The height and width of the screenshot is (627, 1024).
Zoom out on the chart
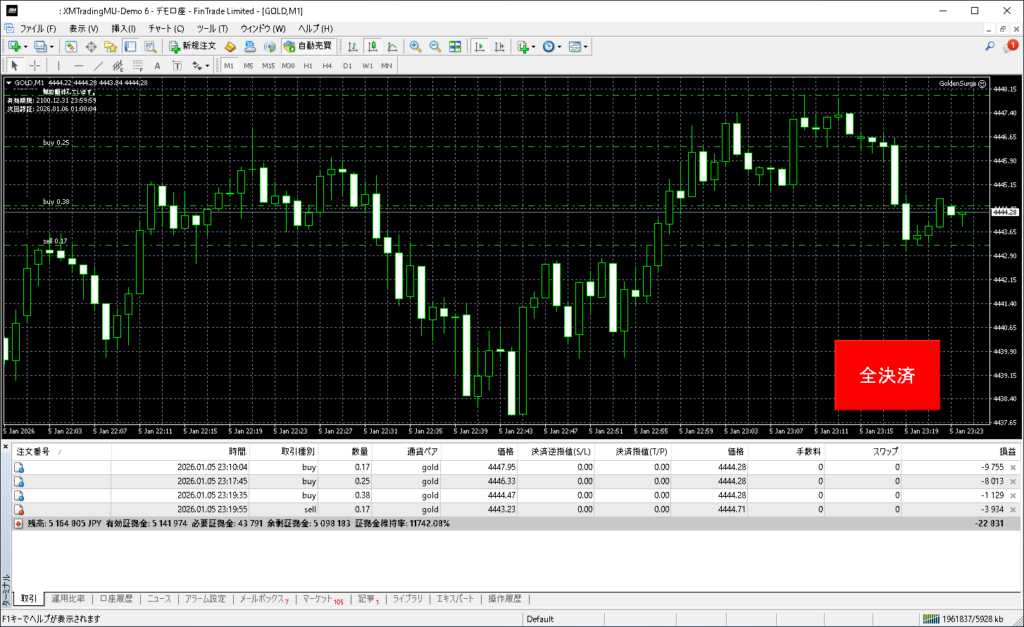click(435, 46)
